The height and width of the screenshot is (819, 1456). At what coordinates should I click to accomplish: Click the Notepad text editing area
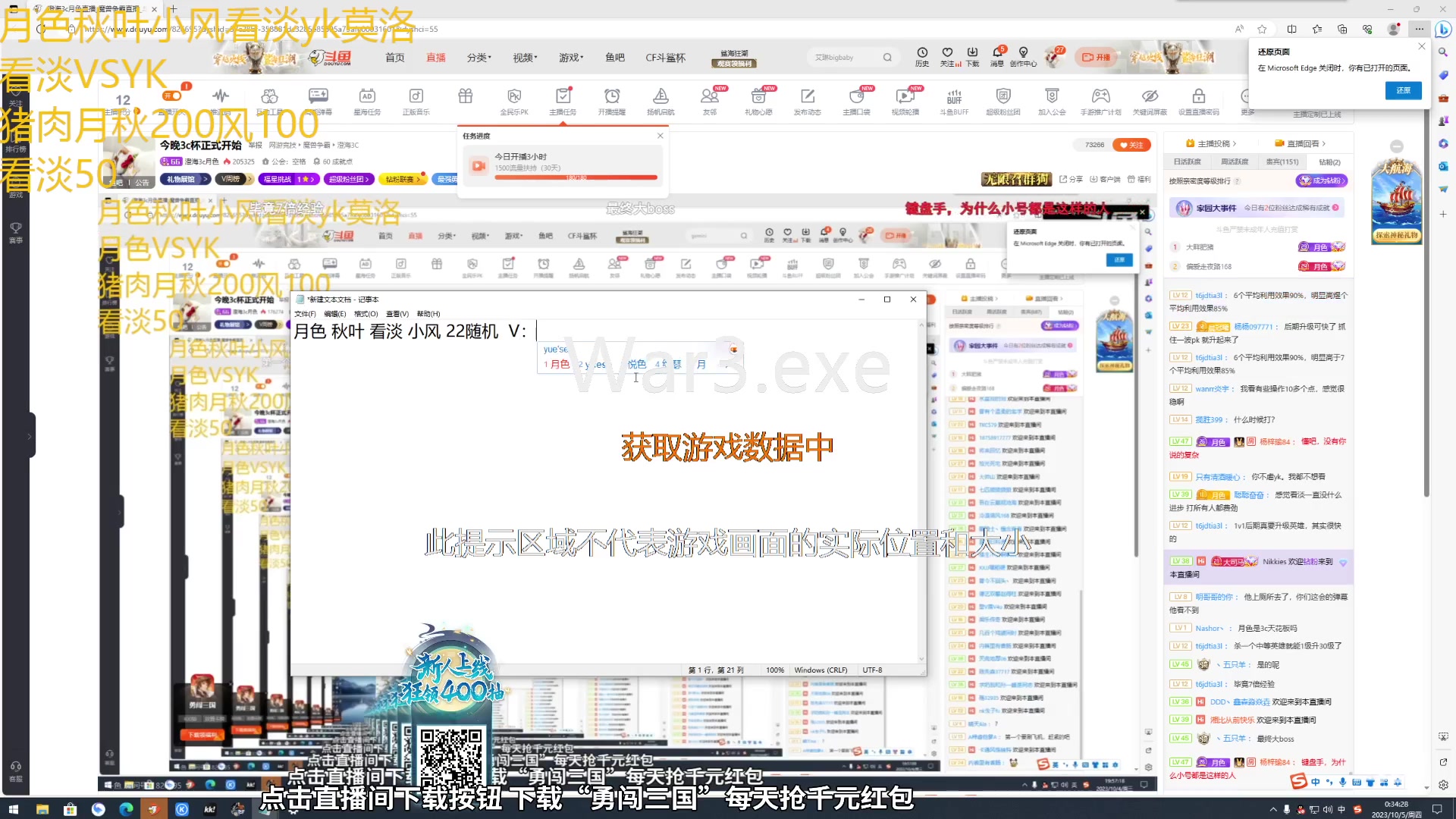[x=604, y=491]
